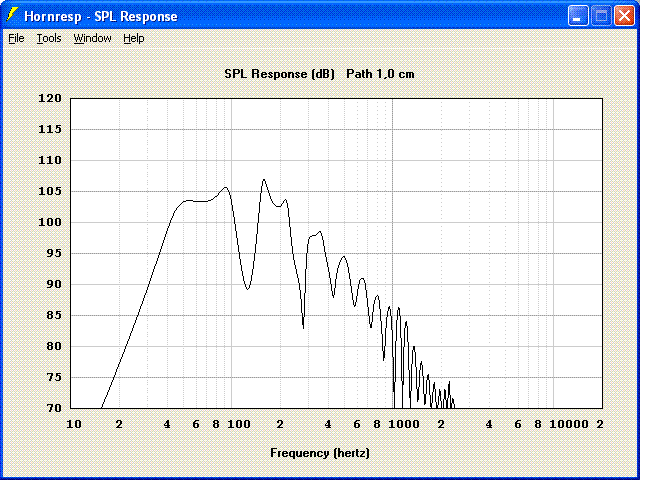Image resolution: width=648 pixels, height=486 pixels.
Task: Click the 10 label on frequency axis
Action: (74, 424)
